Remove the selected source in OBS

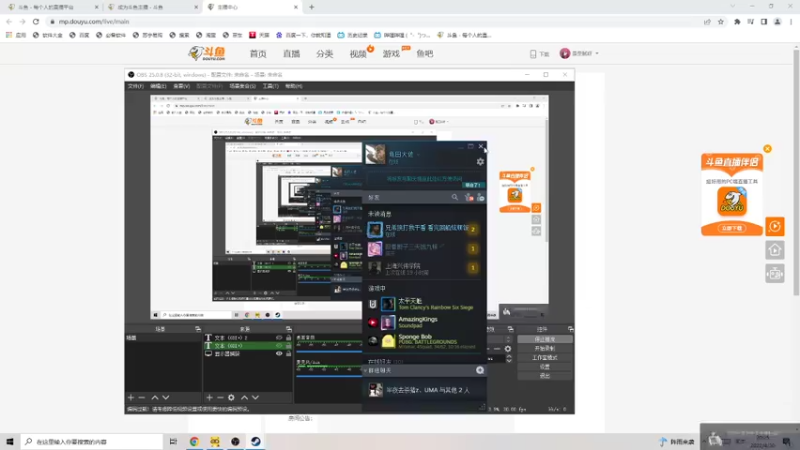220,397
